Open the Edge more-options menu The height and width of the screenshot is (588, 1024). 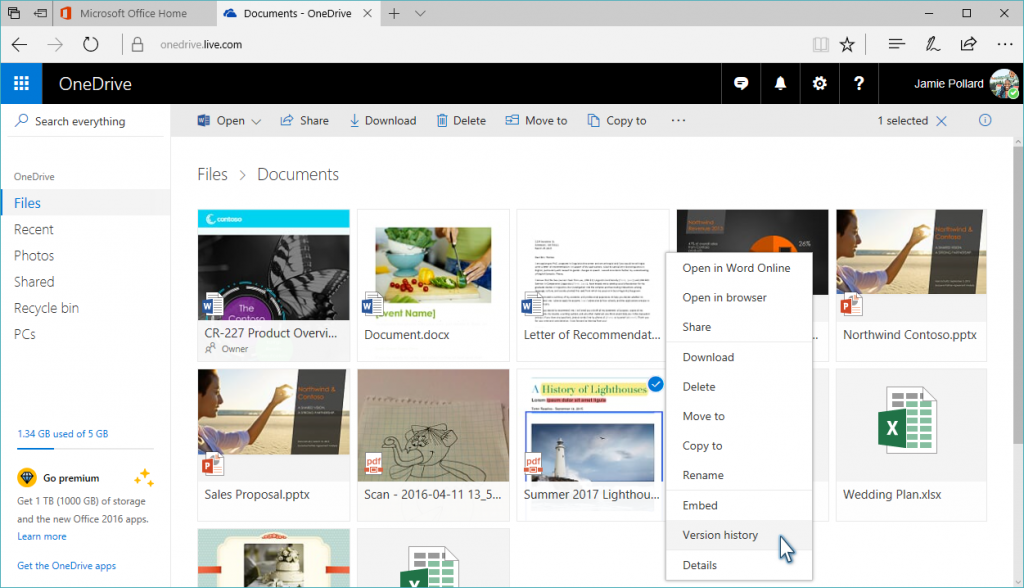(x=1005, y=44)
